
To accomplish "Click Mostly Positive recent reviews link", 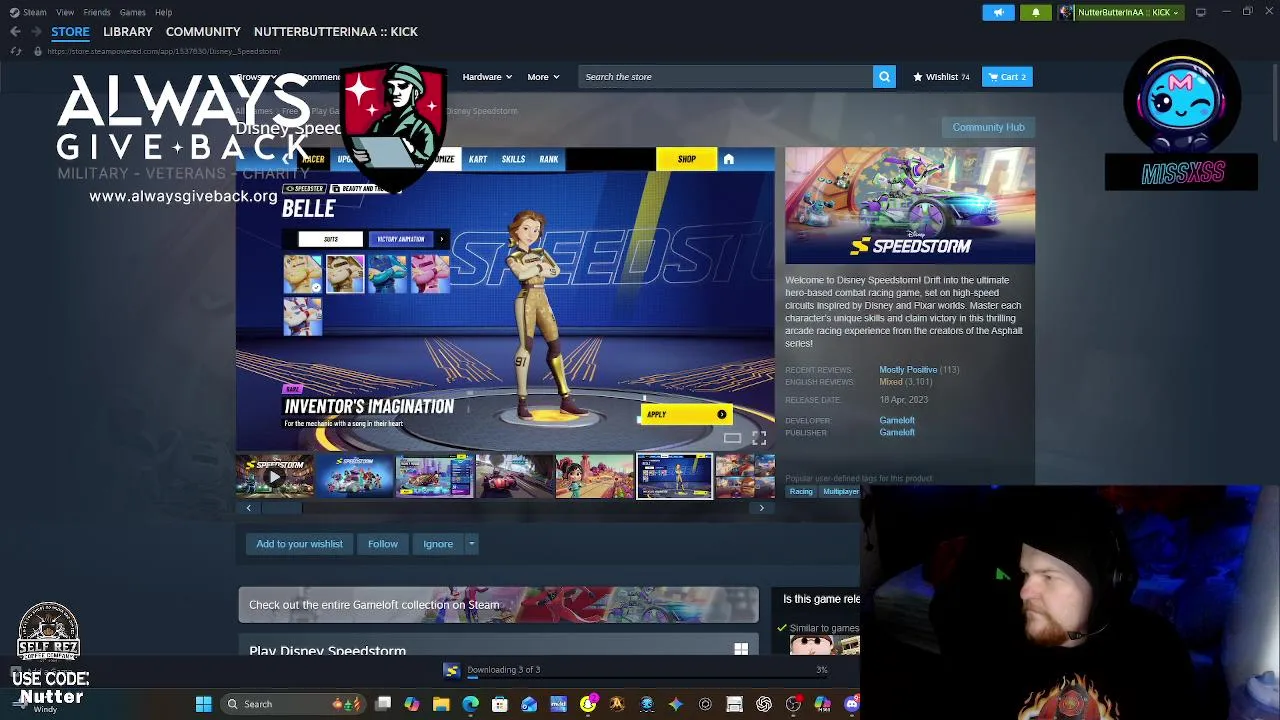I will (908, 370).
